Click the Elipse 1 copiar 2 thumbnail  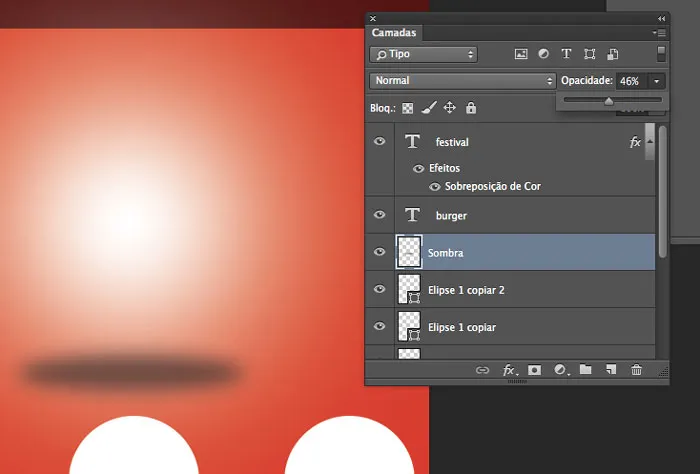click(409, 289)
